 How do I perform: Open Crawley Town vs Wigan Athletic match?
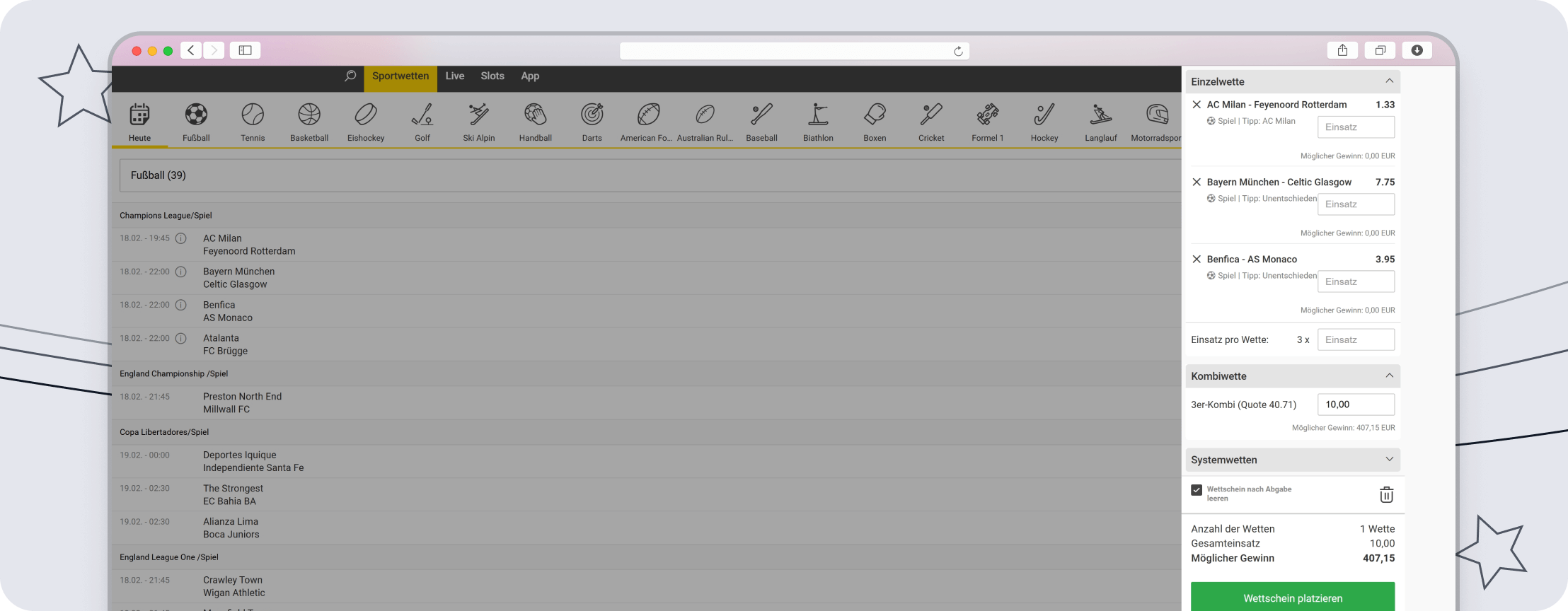(x=647, y=586)
